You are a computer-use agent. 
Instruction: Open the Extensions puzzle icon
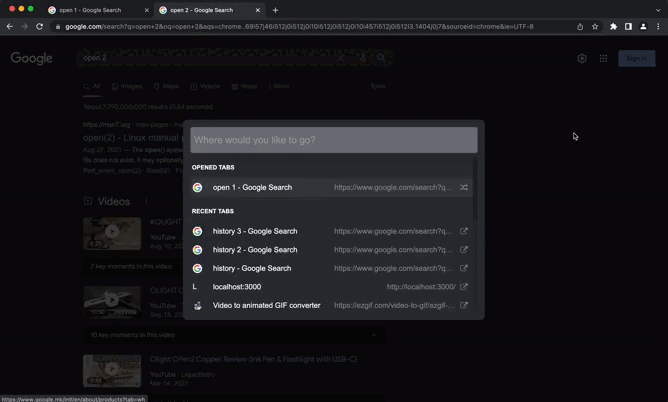coord(613,26)
